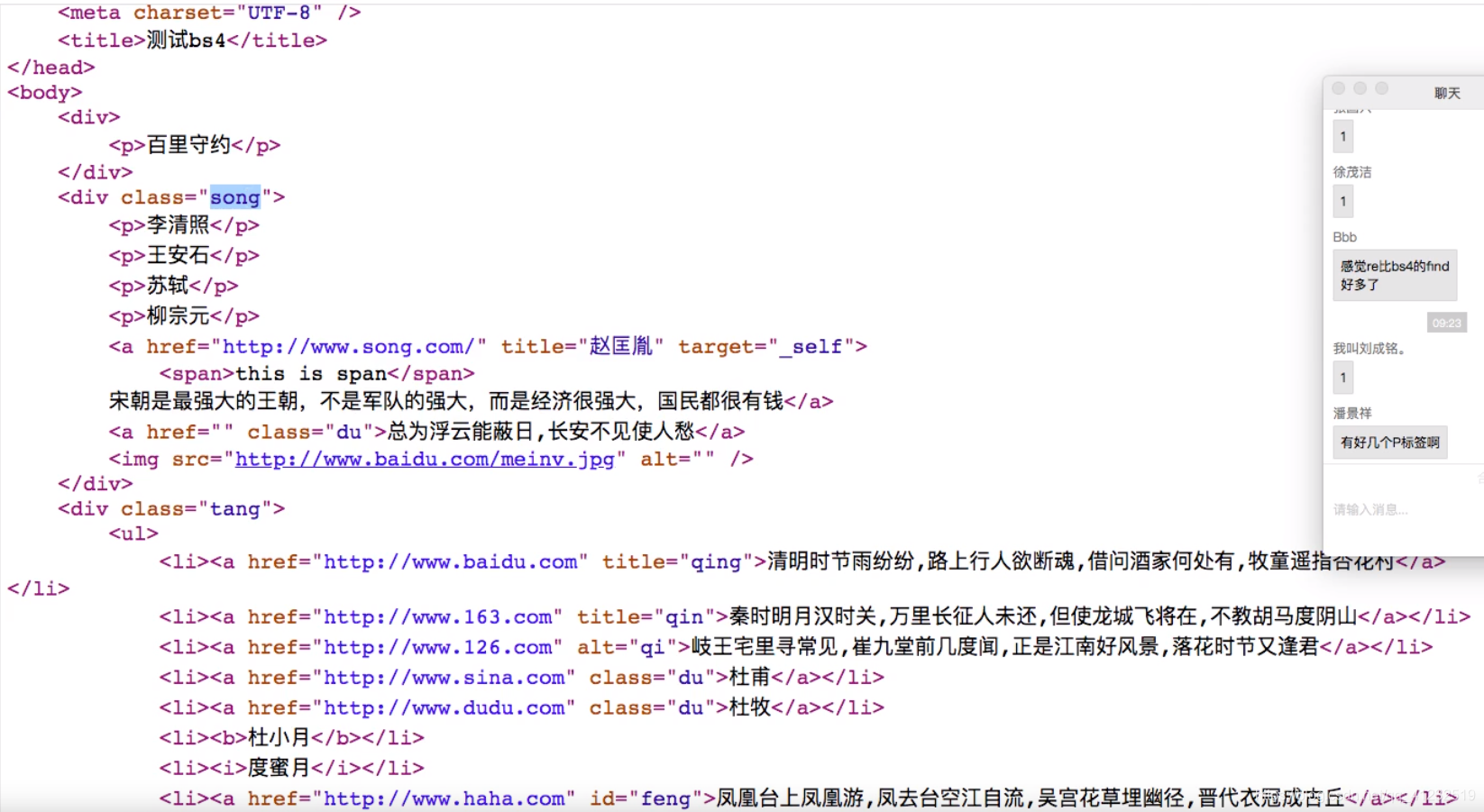
Task: Select the chat message '感觉re比bs4的find好多了'
Action: [x=1395, y=275]
